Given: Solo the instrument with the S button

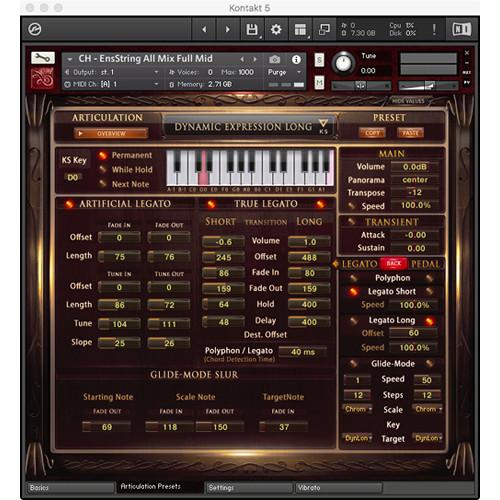Looking at the screenshot, I should (319, 60).
